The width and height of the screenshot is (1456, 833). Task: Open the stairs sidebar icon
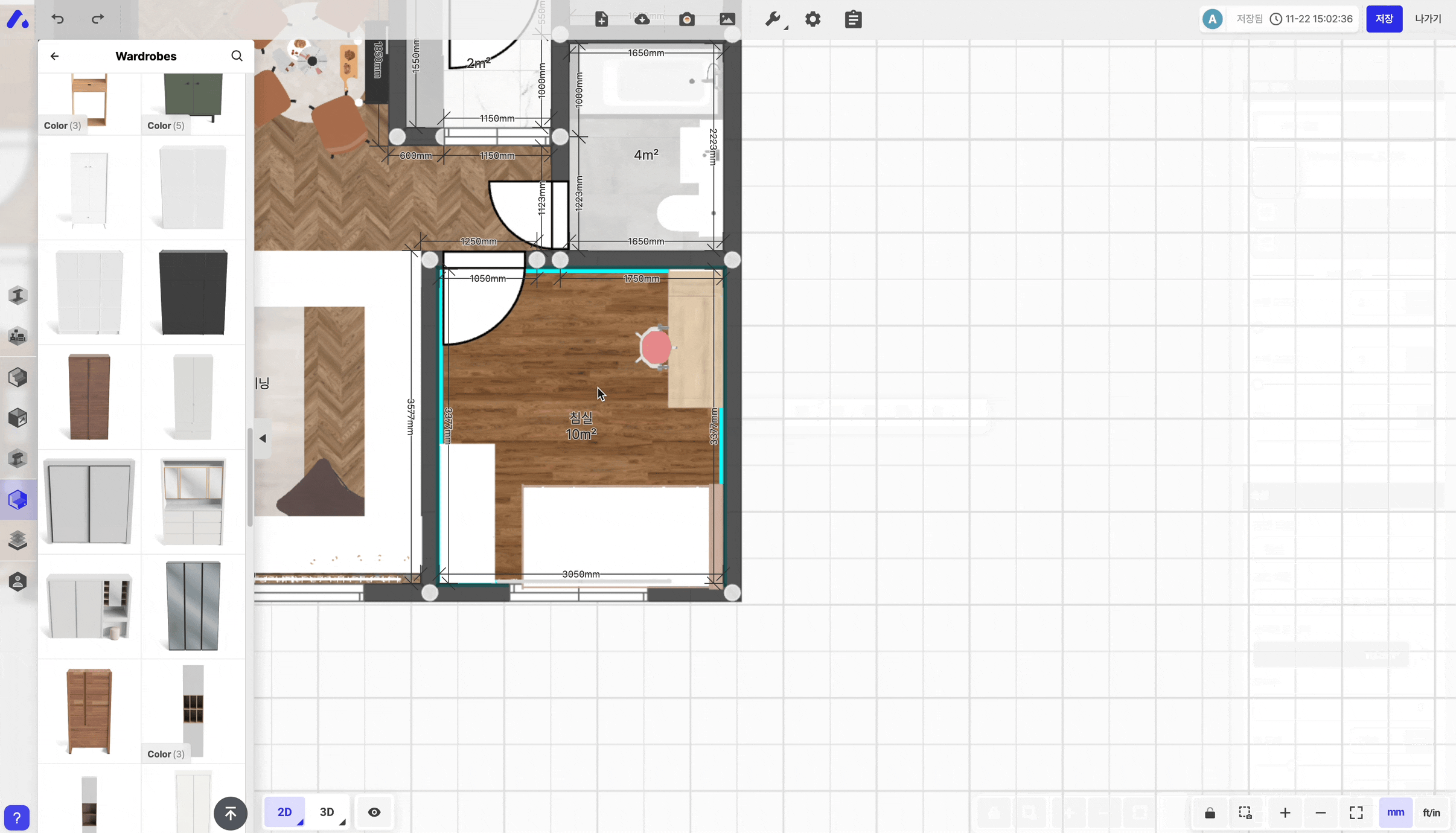[18, 377]
